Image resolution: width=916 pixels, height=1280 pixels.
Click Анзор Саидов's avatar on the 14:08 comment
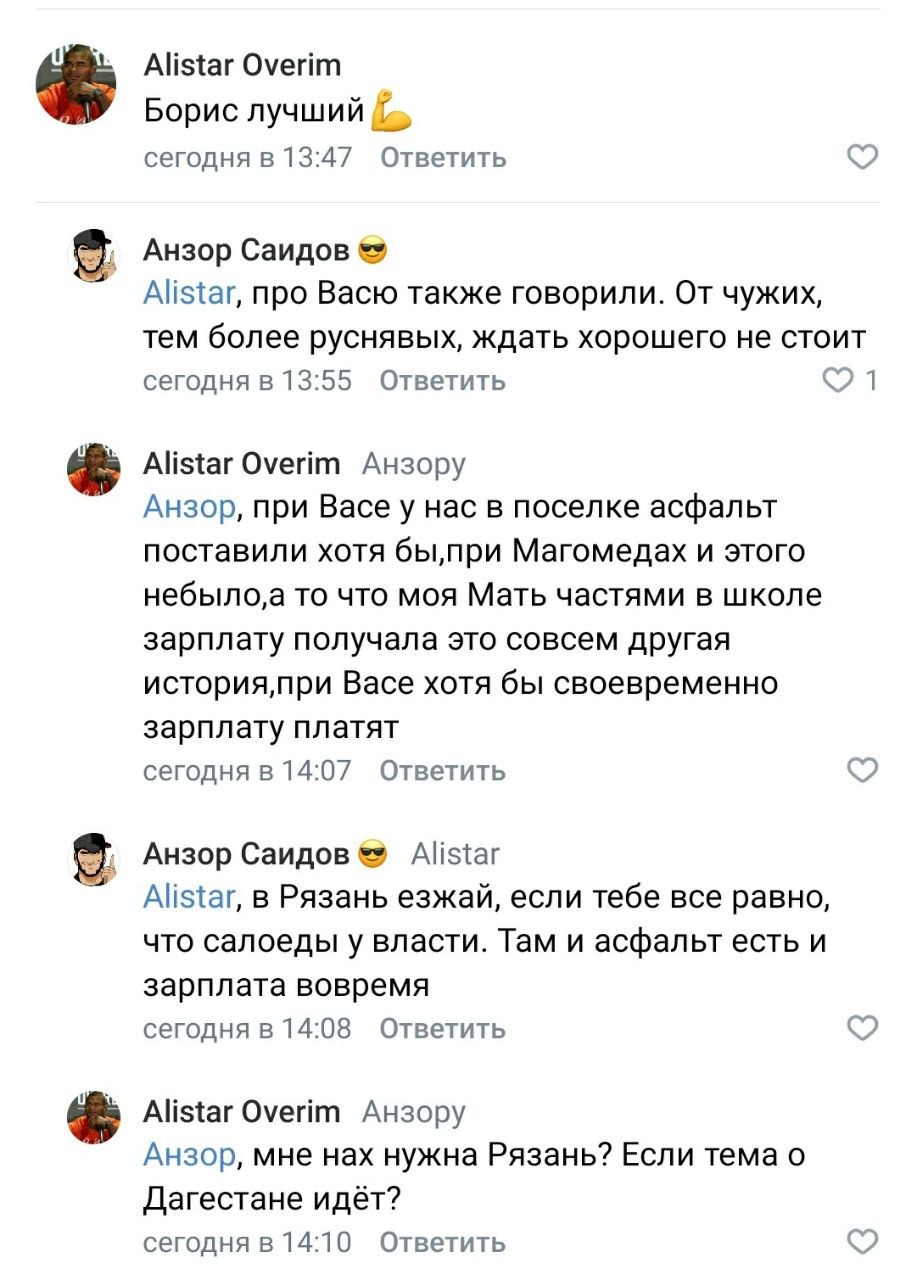pyautogui.click(x=93, y=861)
